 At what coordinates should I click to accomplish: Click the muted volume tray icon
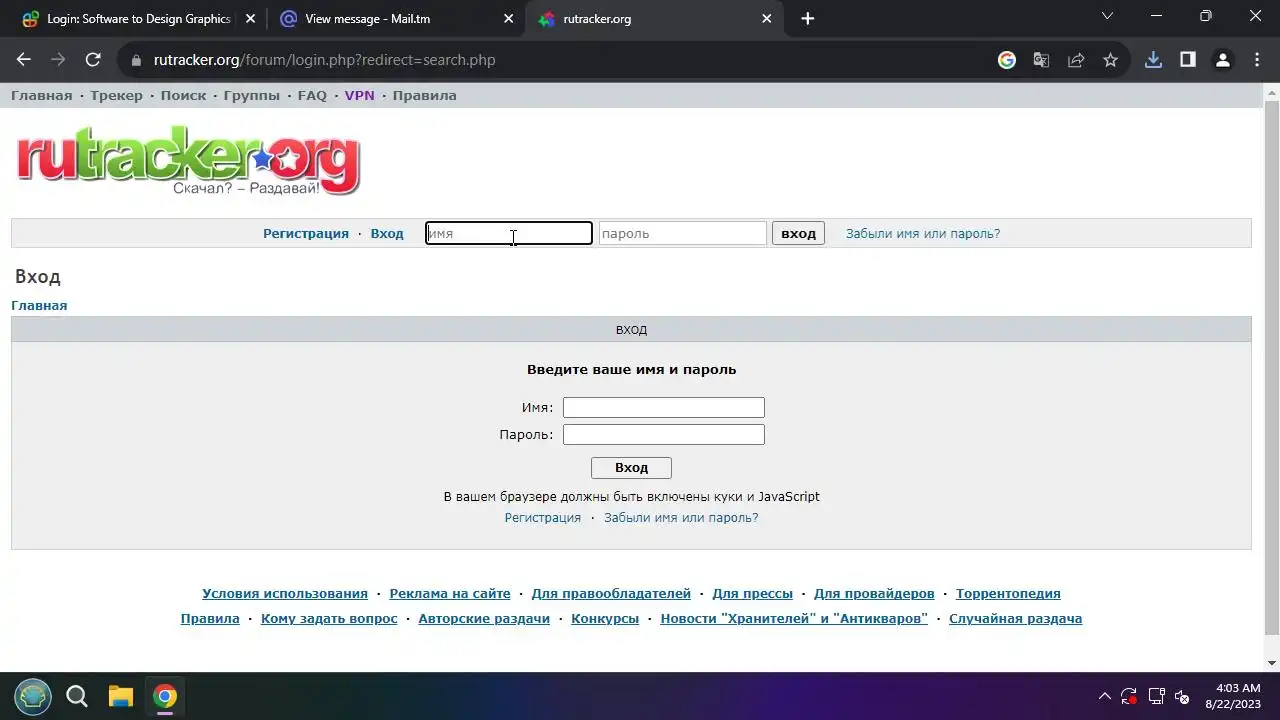click(x=1182, y=696)
